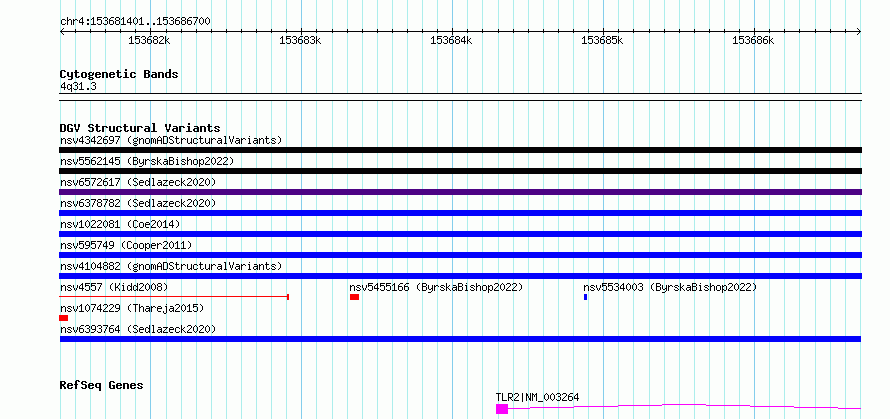Viewport: 890px width, 419px height.
Task: Click the Cytogenetic Bands track heading
Action: [x=119, y=74]
